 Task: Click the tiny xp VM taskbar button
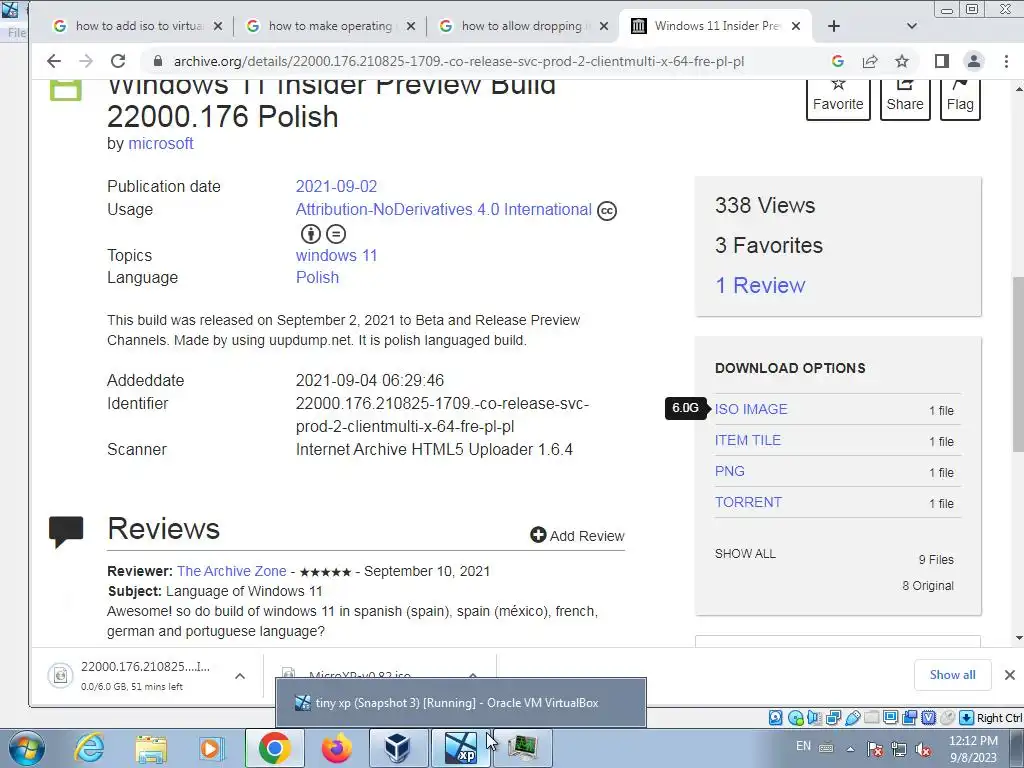[460, 748]
